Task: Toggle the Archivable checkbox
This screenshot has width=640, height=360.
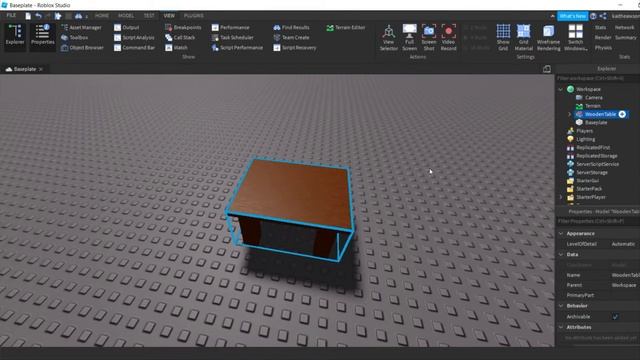Action: pyautogui.click(x=615, y=317)
